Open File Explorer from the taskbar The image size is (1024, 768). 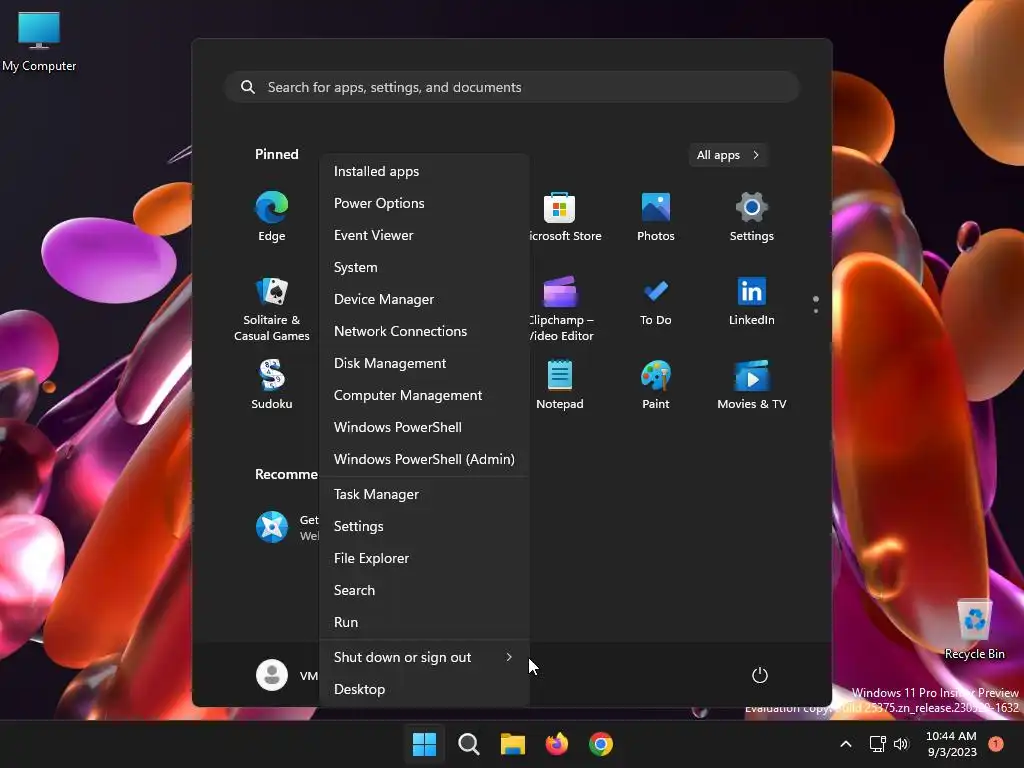[513, 744]
